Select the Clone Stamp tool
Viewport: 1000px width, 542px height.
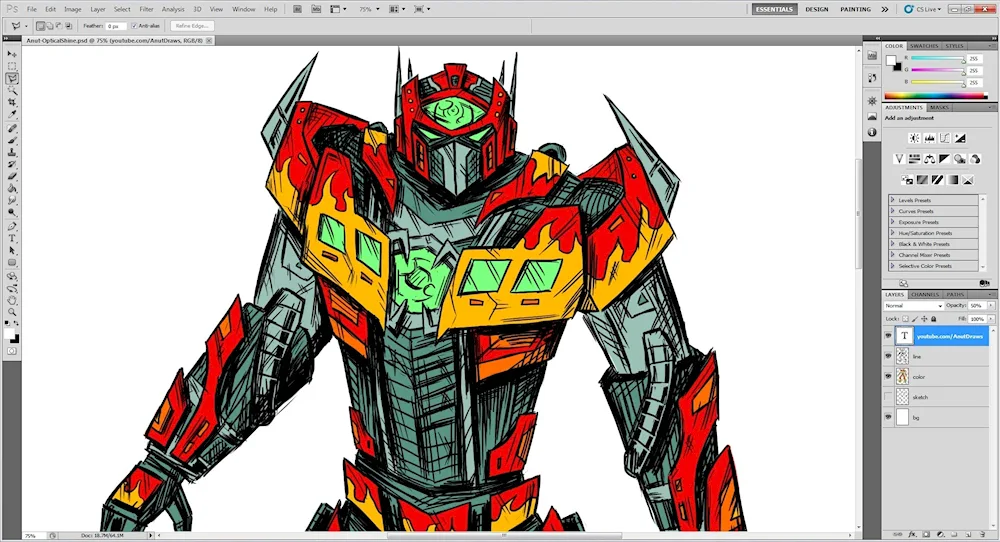[12, 153]
